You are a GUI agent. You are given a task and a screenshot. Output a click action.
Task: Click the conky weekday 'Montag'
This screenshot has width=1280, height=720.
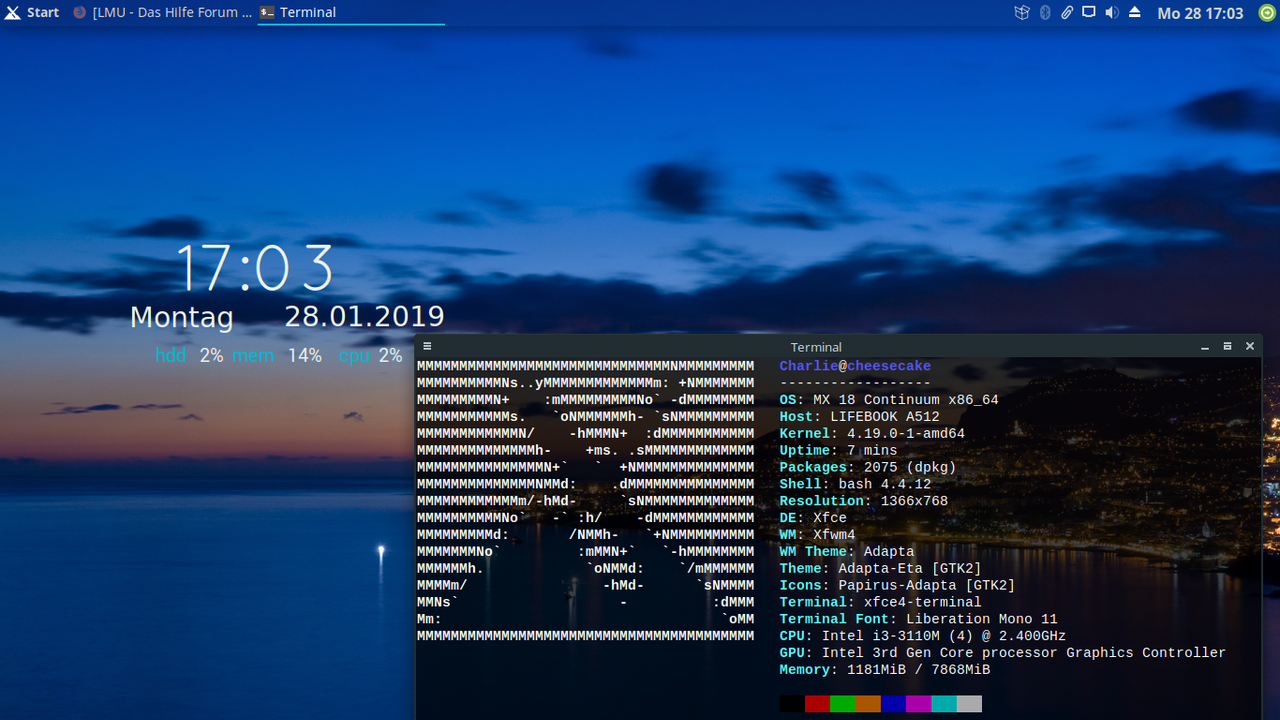182,318
